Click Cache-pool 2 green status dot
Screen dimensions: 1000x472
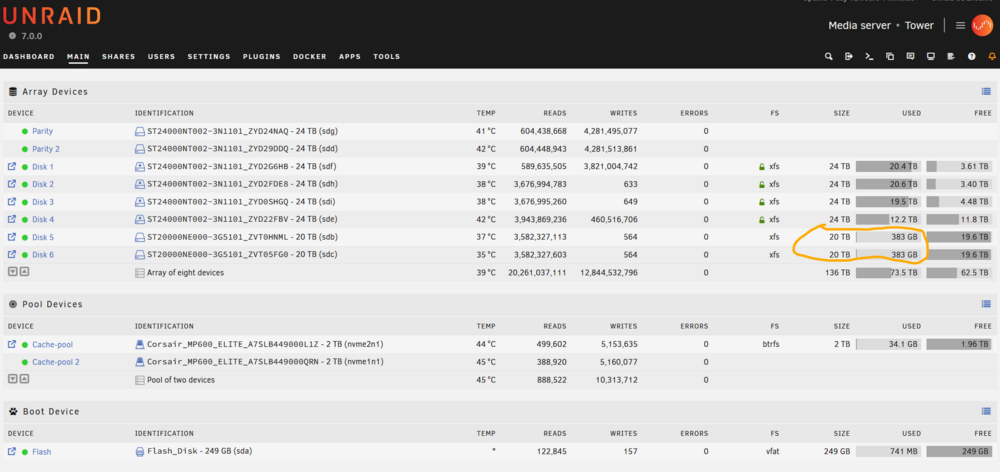tap(25, 362)
